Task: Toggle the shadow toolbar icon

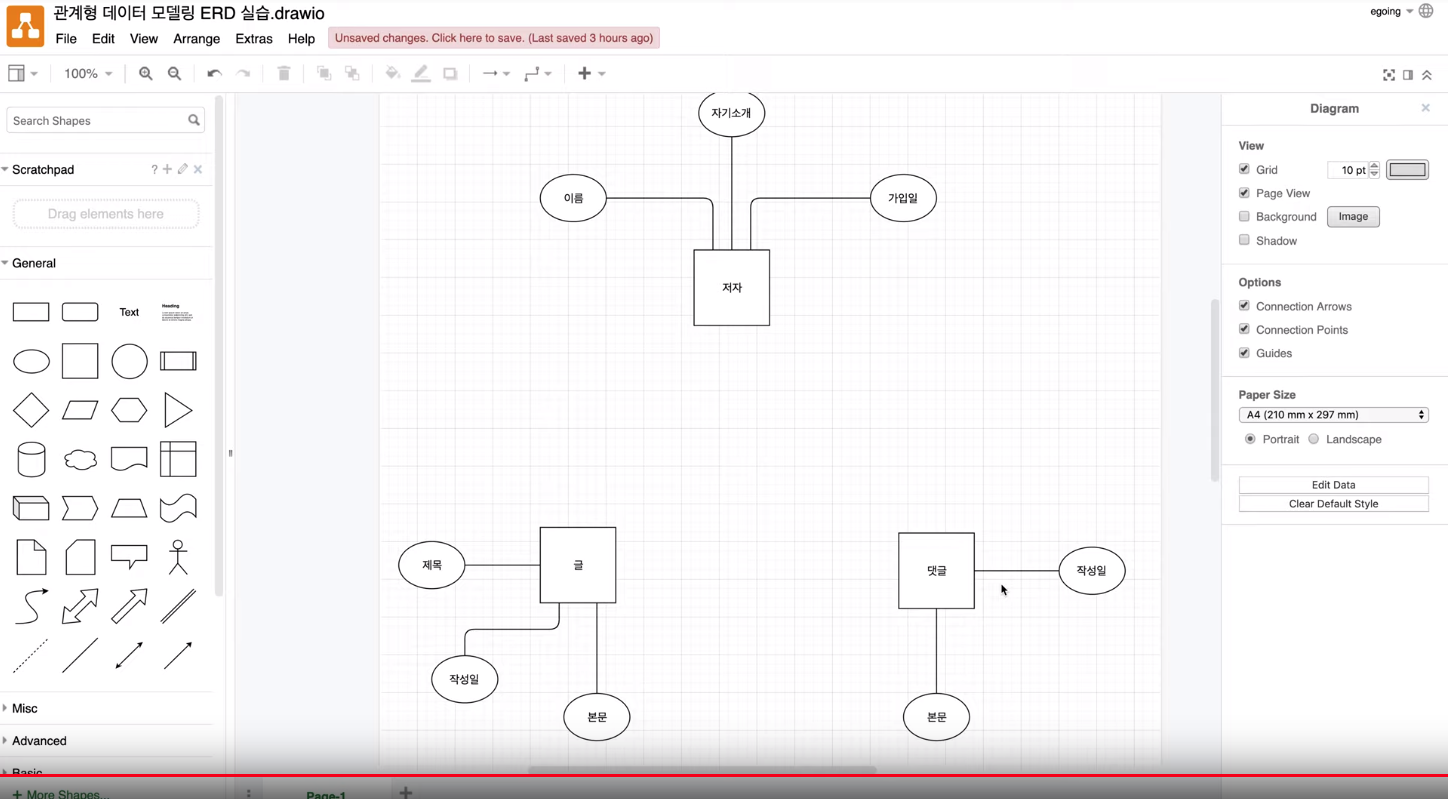Action: click(x=450, y=74)
